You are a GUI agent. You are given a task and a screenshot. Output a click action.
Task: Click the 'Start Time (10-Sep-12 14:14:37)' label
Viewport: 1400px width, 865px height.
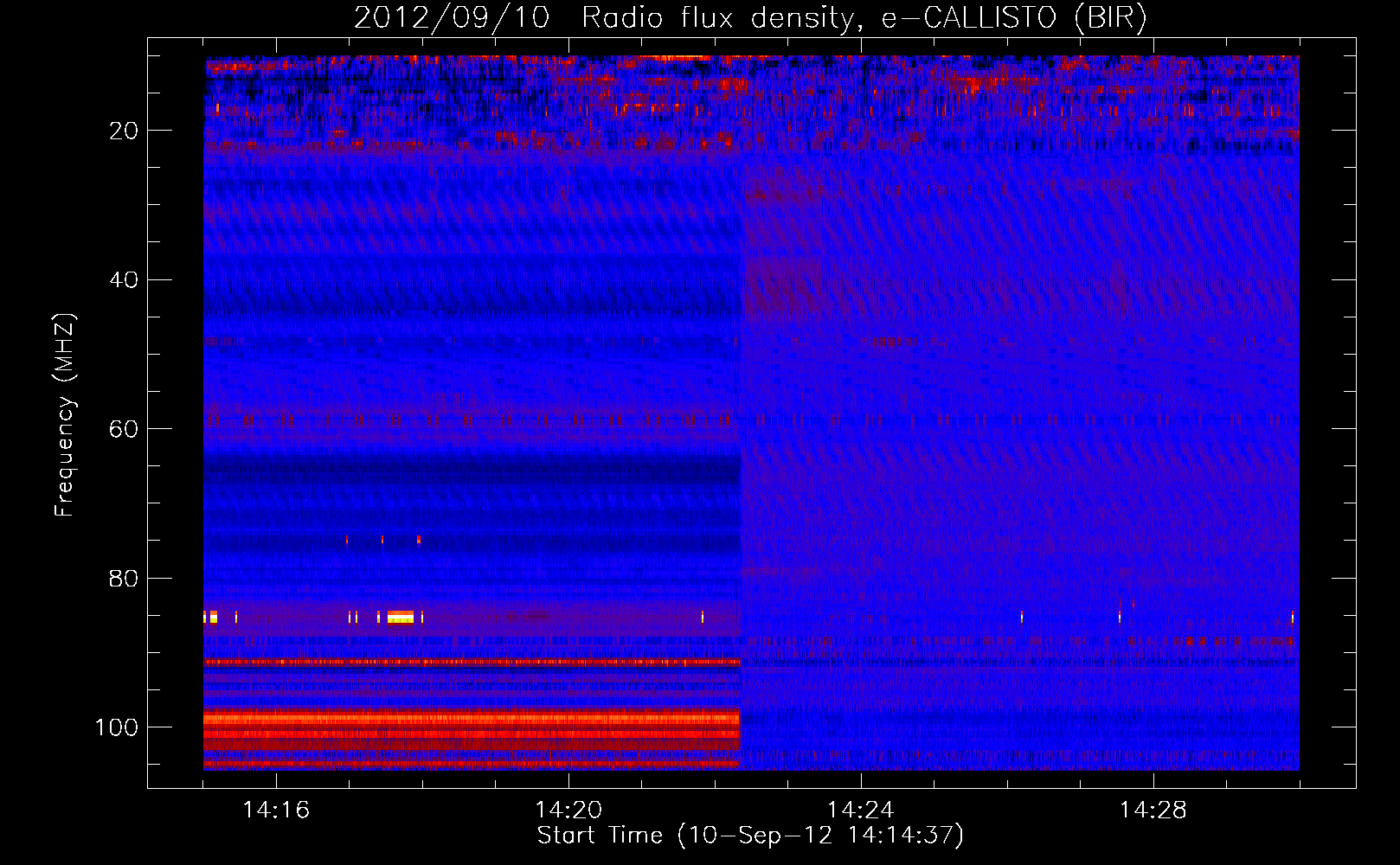(750, 836)
